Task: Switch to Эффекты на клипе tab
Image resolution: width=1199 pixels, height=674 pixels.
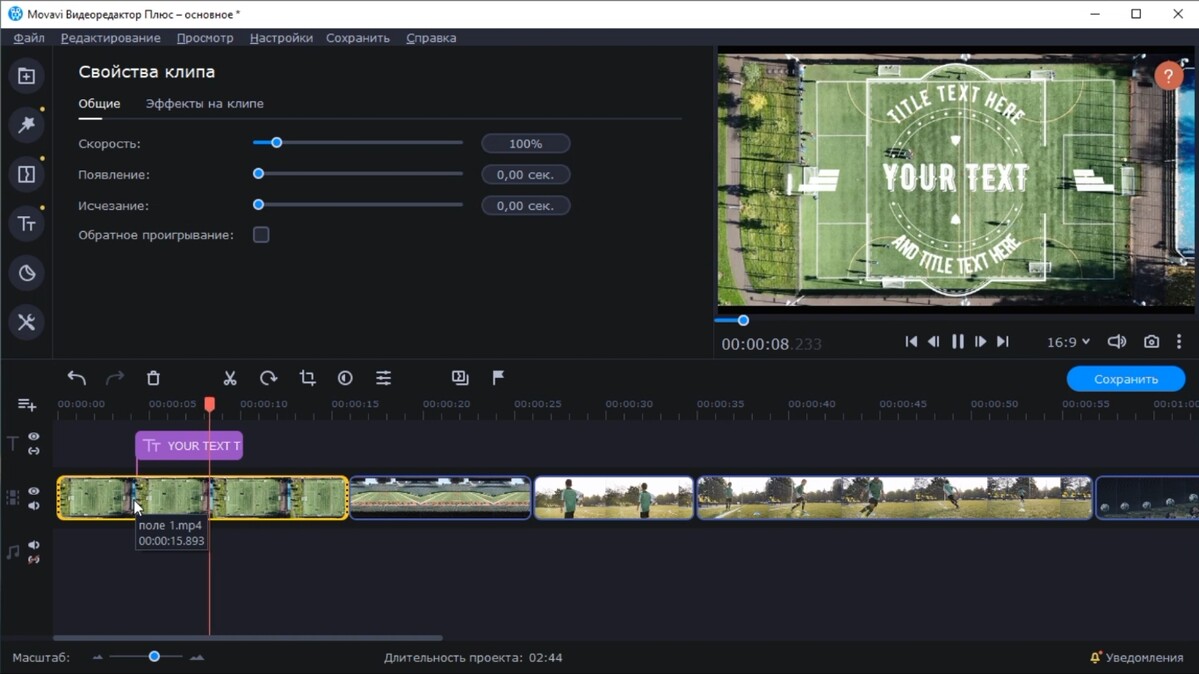Action: (205, 103)
